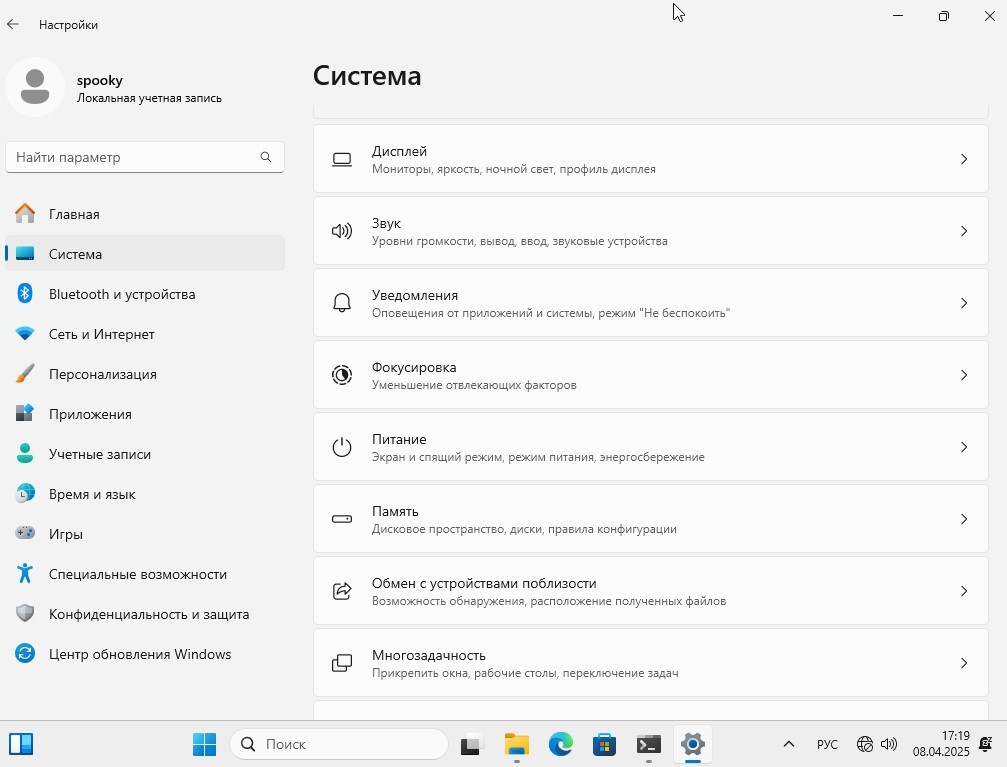Click the spooky user avatar icon
The image size is (1007, 767).
(35, 87)
